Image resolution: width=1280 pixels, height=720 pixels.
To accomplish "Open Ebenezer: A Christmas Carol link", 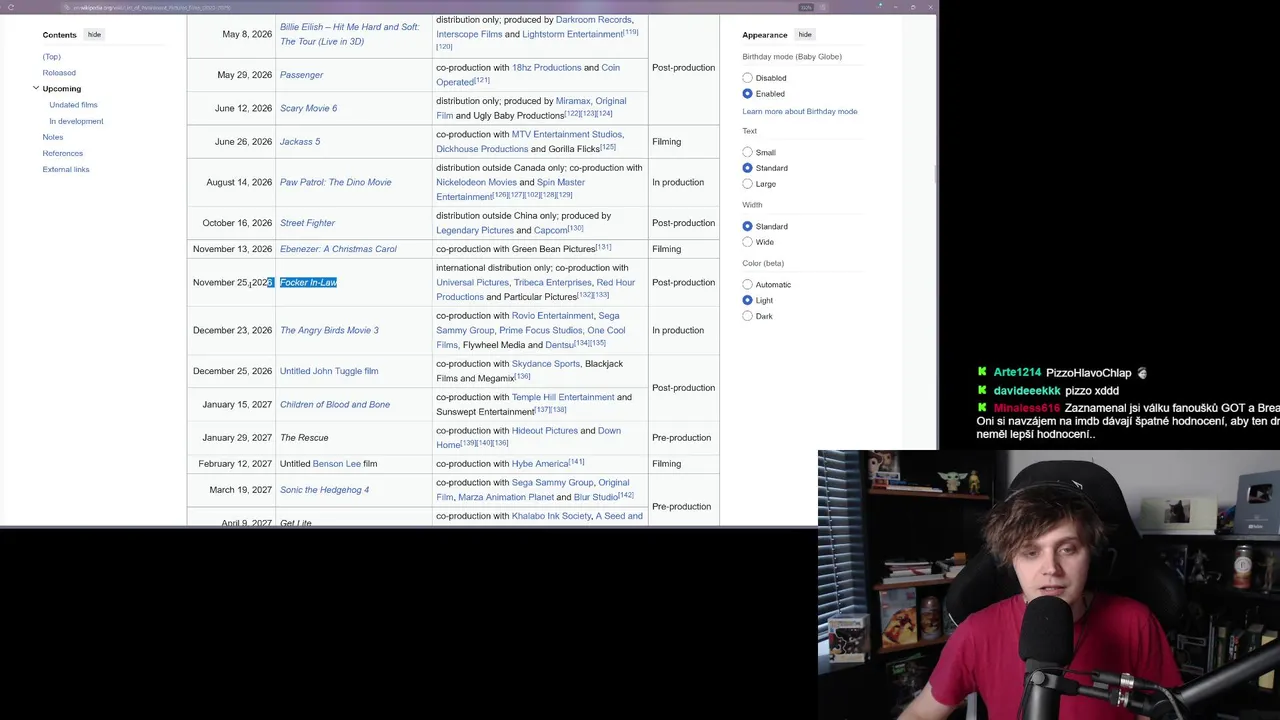I will (338, 249).
